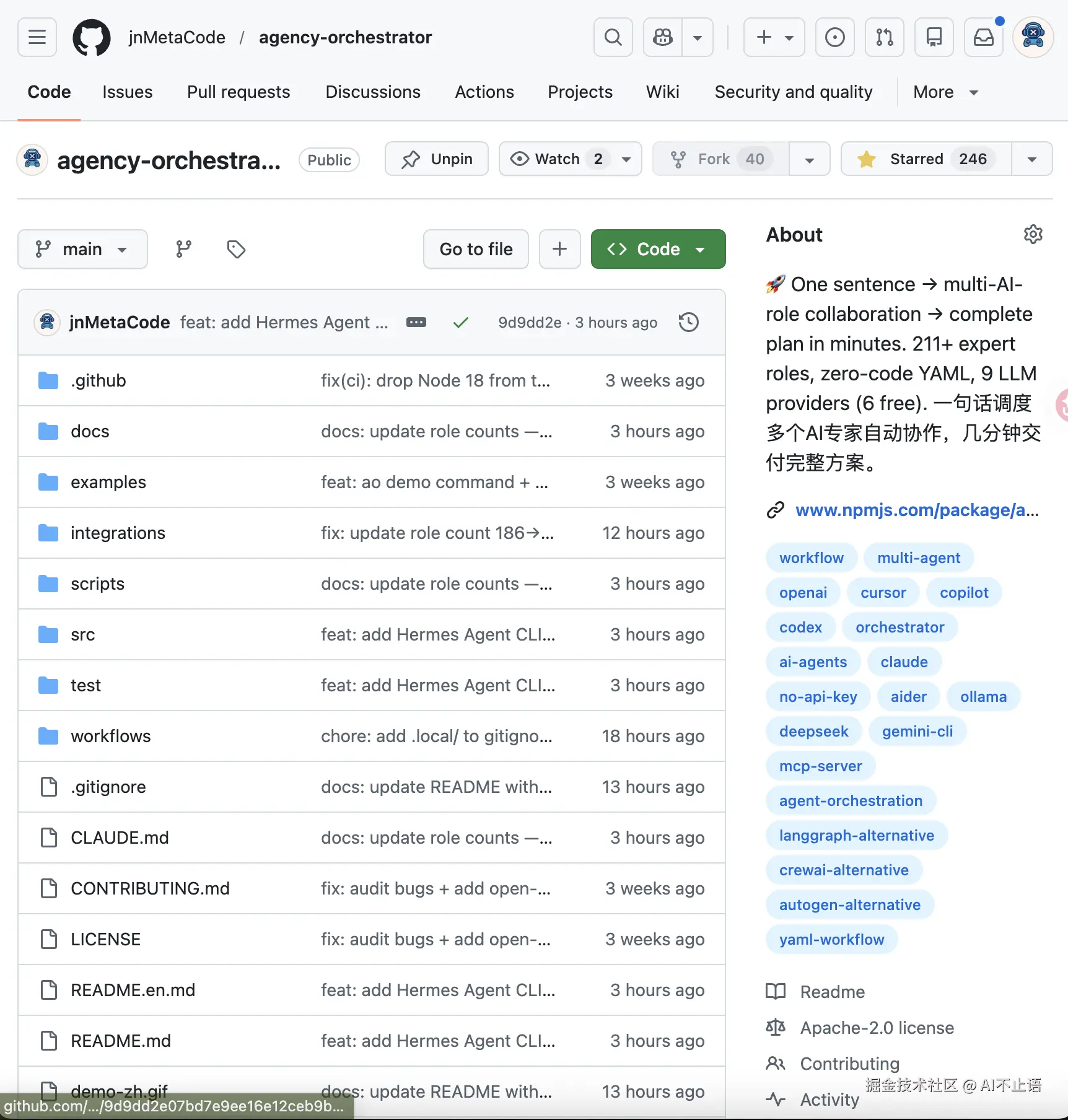This screenshot has width=1068, height=1120.
Task: View branches via the branch icon
Action: coord(183,249)
